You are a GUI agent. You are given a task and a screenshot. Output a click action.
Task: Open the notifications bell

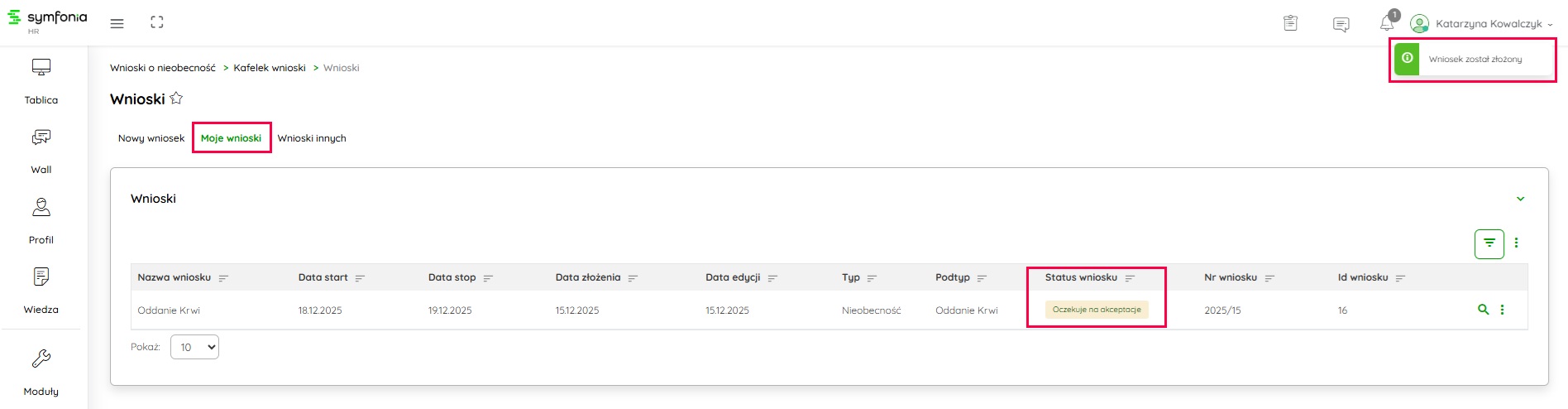(x=1387, y=23)
